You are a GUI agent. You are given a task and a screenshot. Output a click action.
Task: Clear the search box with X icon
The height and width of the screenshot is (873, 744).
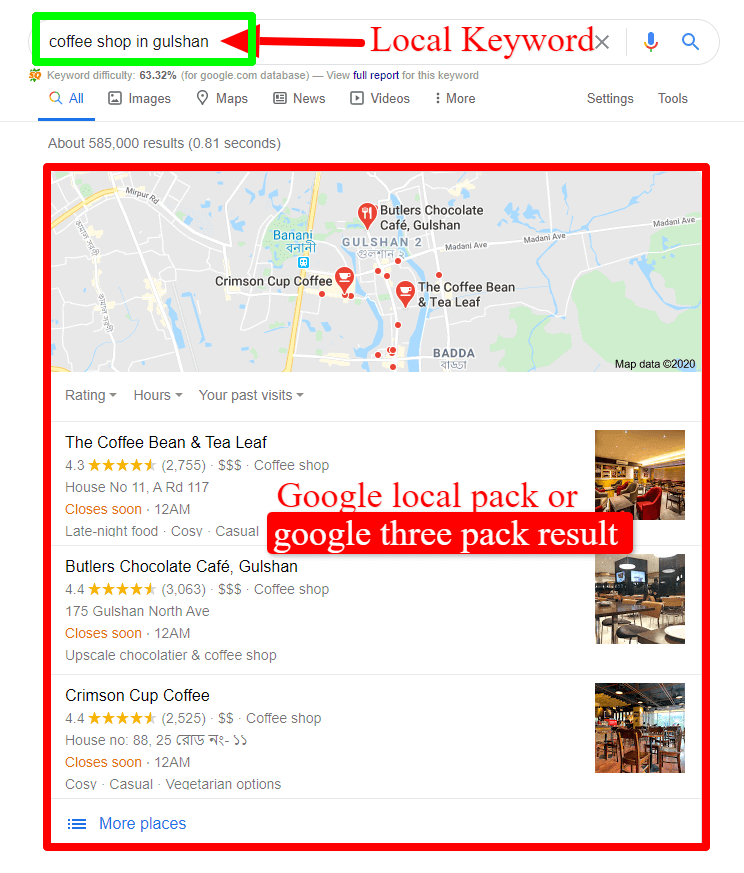[601, 42]
